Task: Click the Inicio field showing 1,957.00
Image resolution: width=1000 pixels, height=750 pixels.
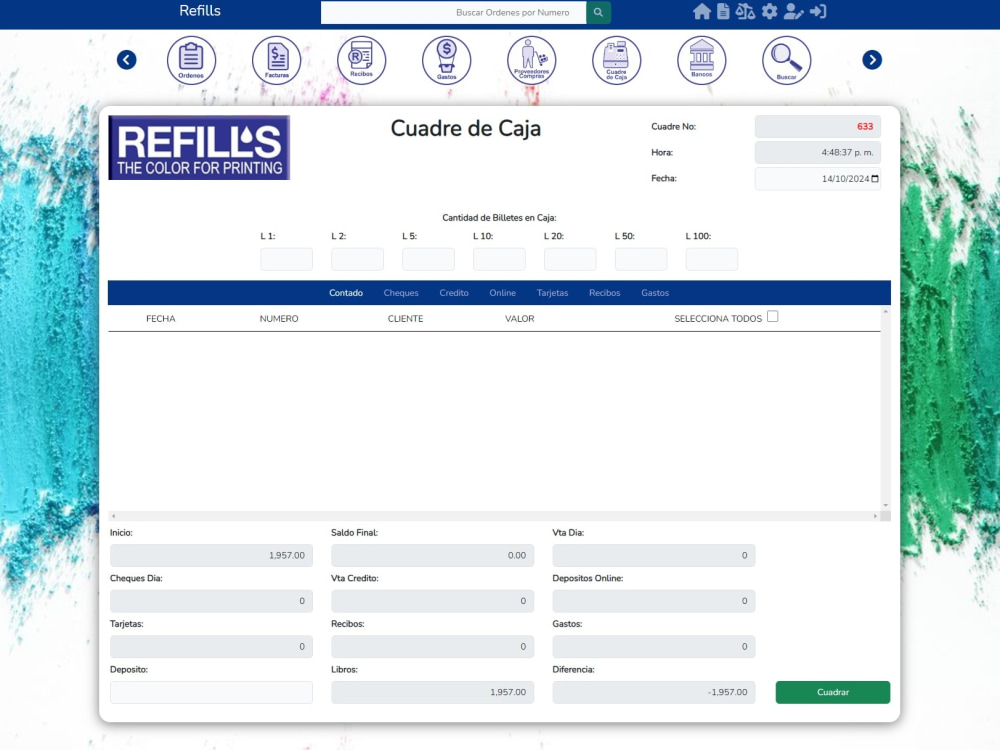Action: (x=211, y=555)
